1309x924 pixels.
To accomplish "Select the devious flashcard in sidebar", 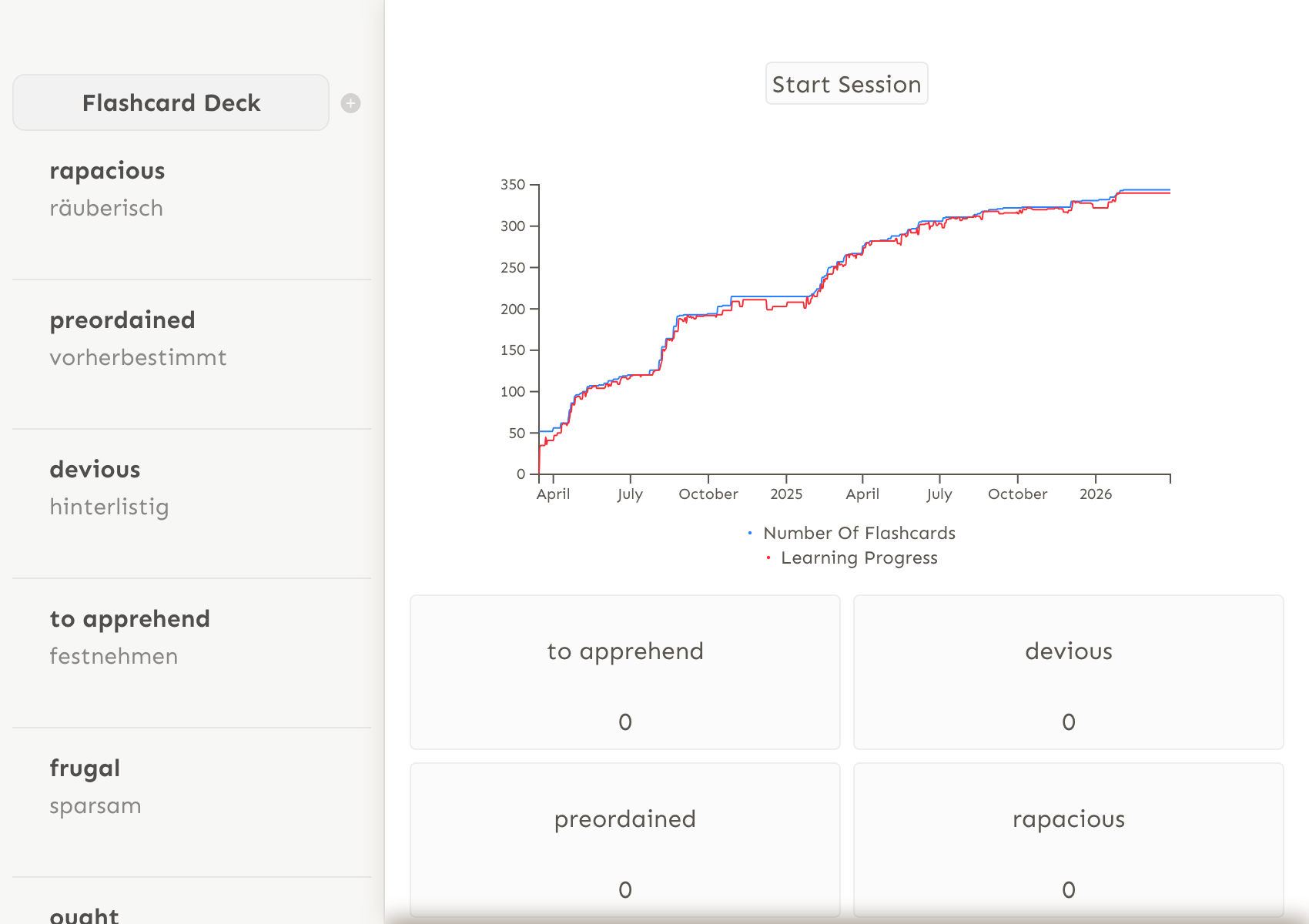I will click(x=192, y=504).
